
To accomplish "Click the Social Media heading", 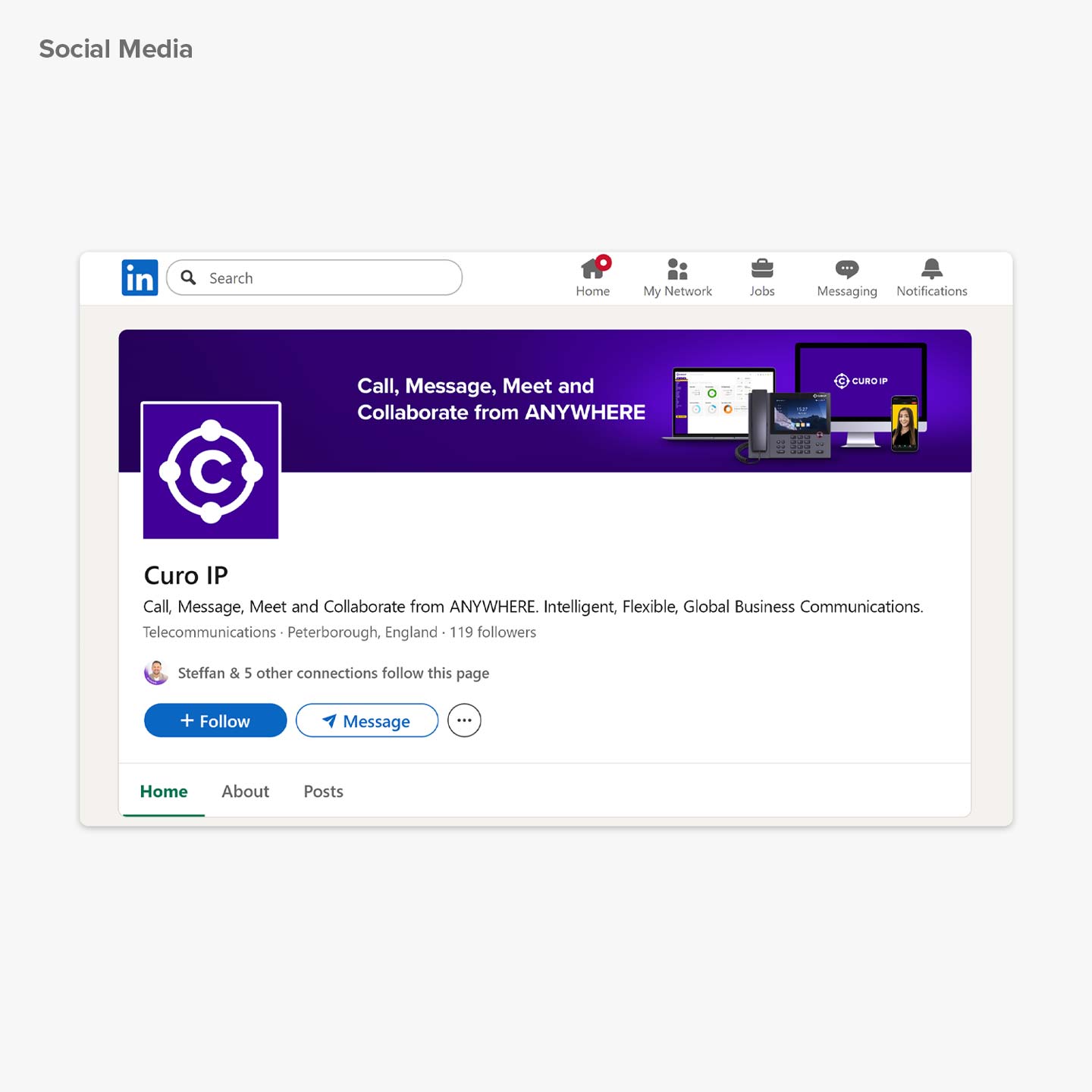I will [x=116, y=49].
